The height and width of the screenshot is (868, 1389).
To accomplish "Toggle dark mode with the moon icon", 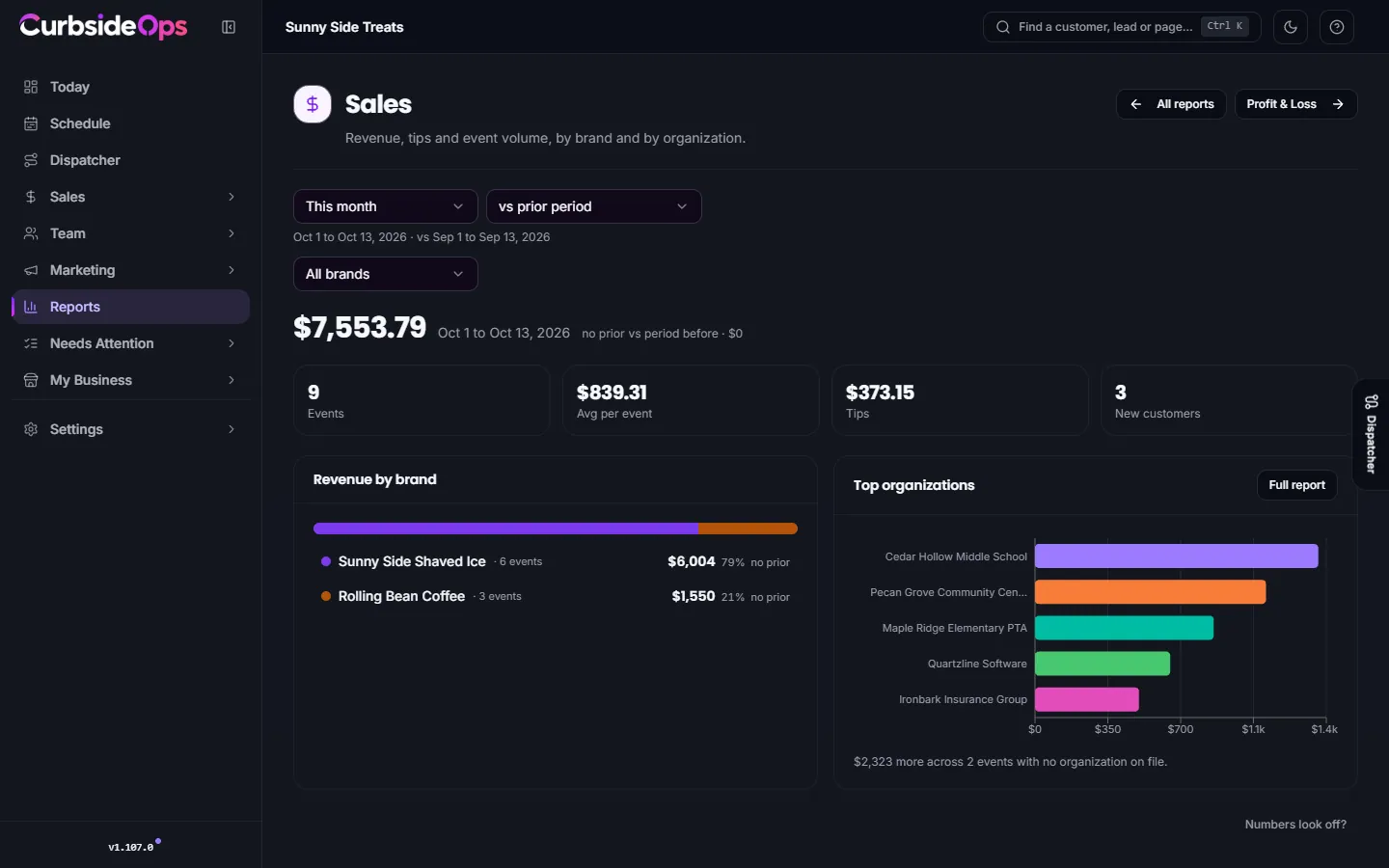I will [x=1291, y=27].
